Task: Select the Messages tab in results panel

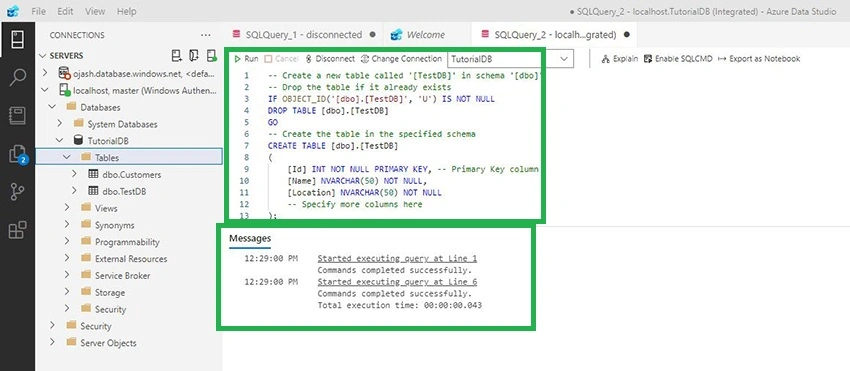Action: click(250, 238)
